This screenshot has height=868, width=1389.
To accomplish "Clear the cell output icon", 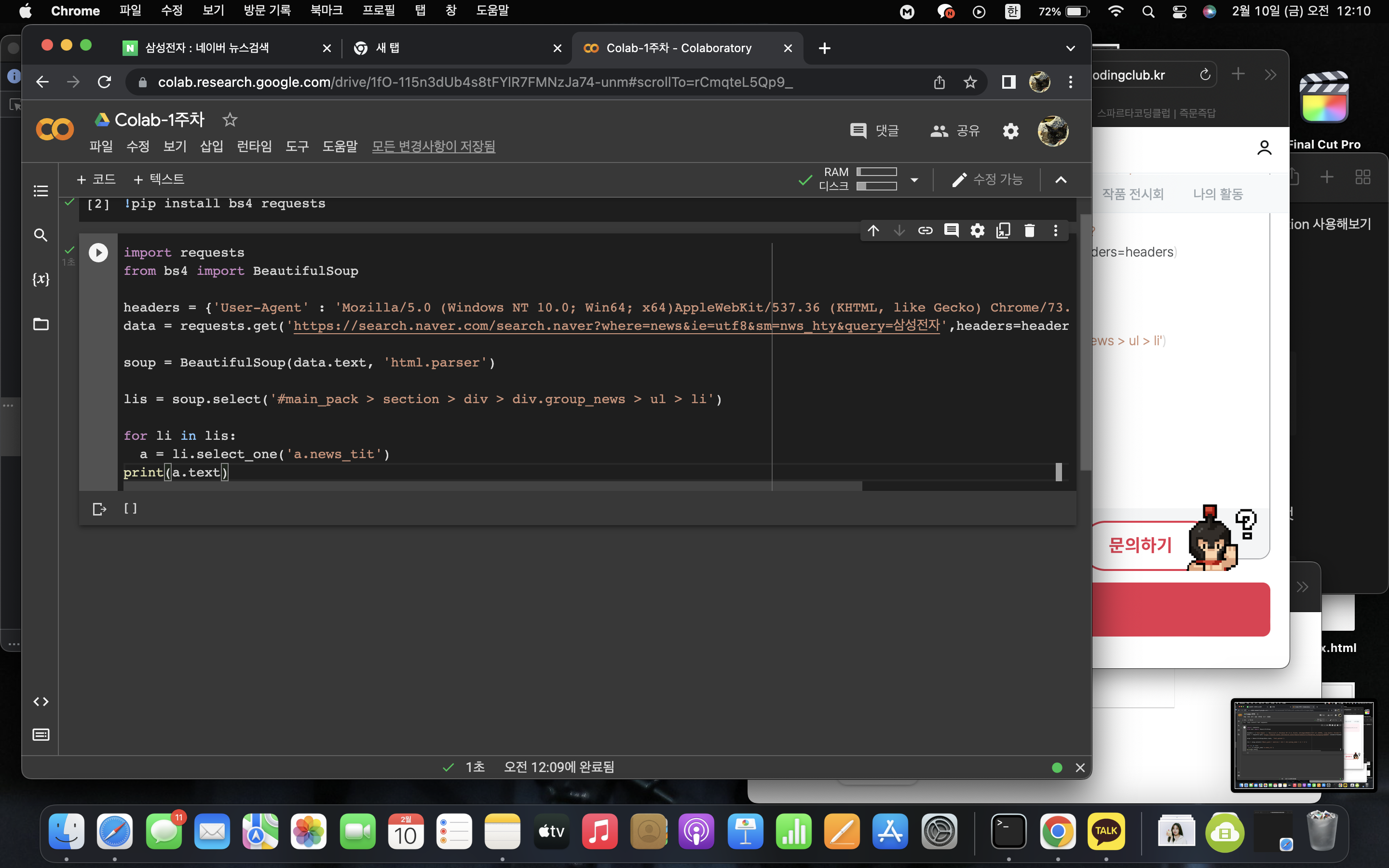I will point(99,509).
